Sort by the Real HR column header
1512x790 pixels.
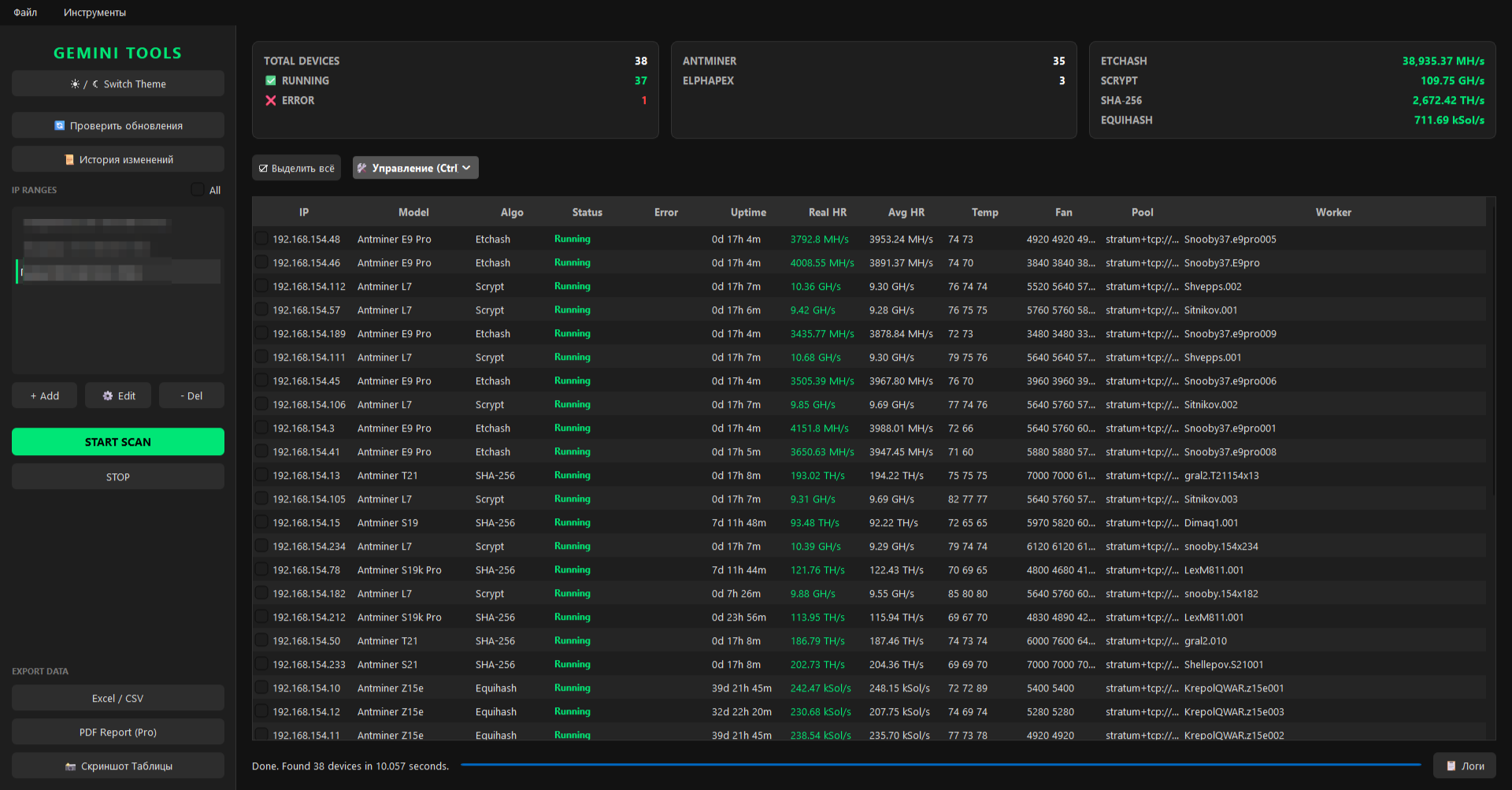click(x=828, y=213)
